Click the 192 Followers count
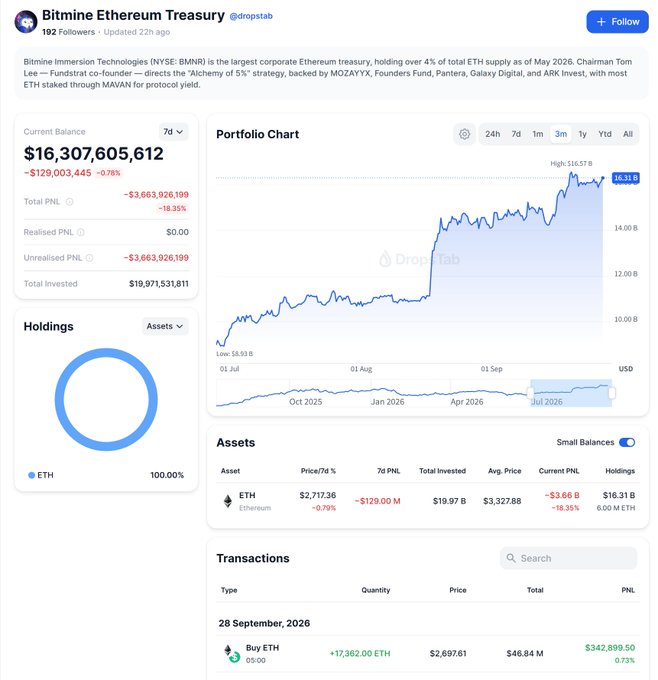Viewport: 658px width, 680px height. tap(68, 32)
